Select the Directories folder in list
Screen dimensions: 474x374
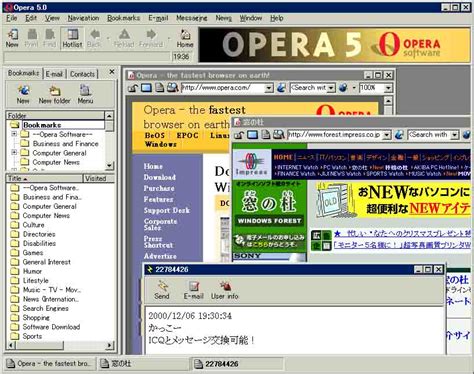39,234
